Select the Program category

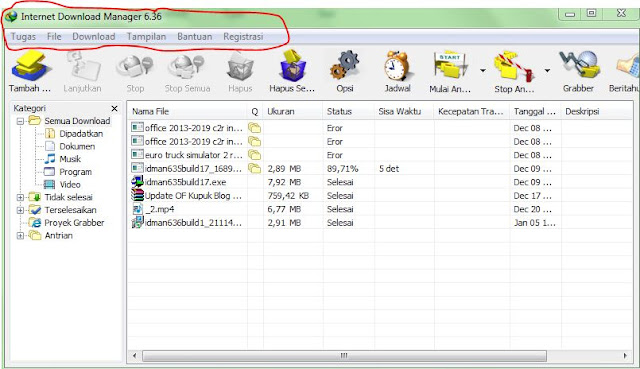pos(76,171)
